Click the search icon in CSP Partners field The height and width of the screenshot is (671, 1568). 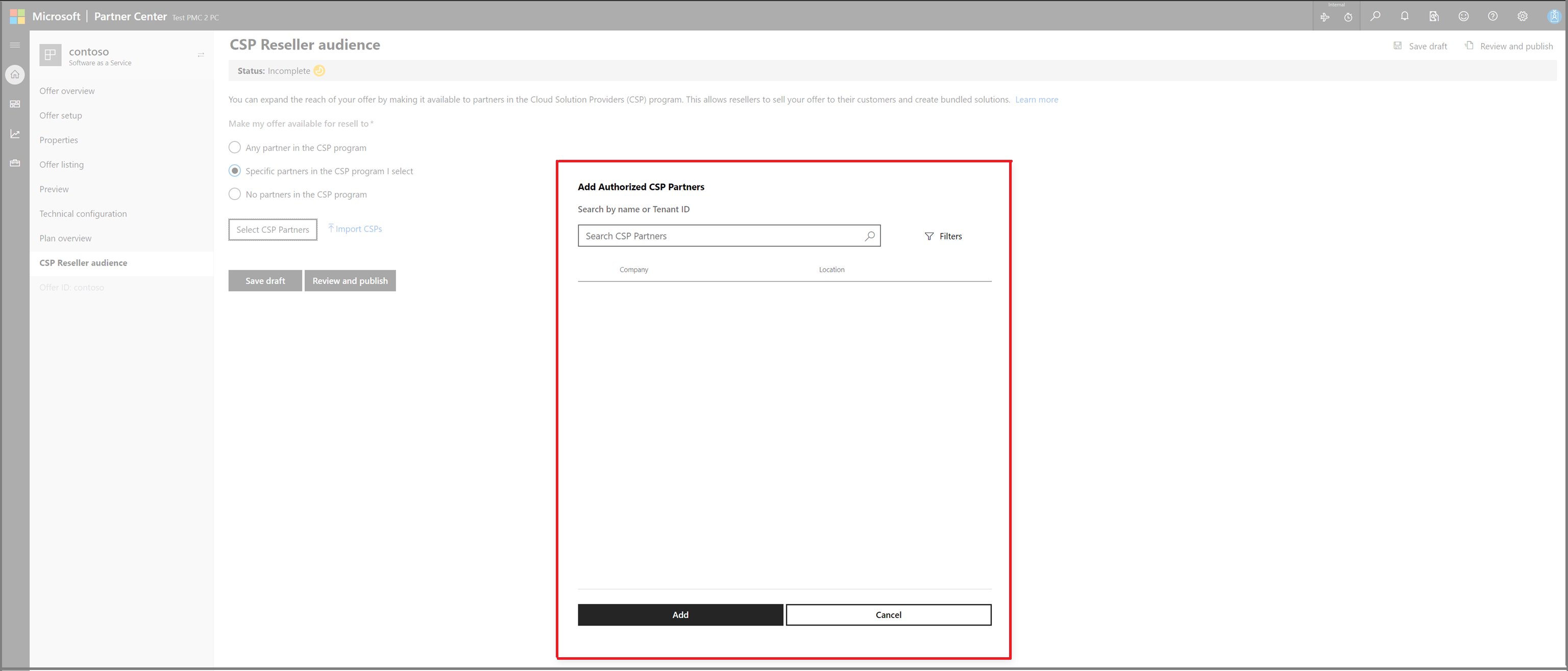coord(868,236)
